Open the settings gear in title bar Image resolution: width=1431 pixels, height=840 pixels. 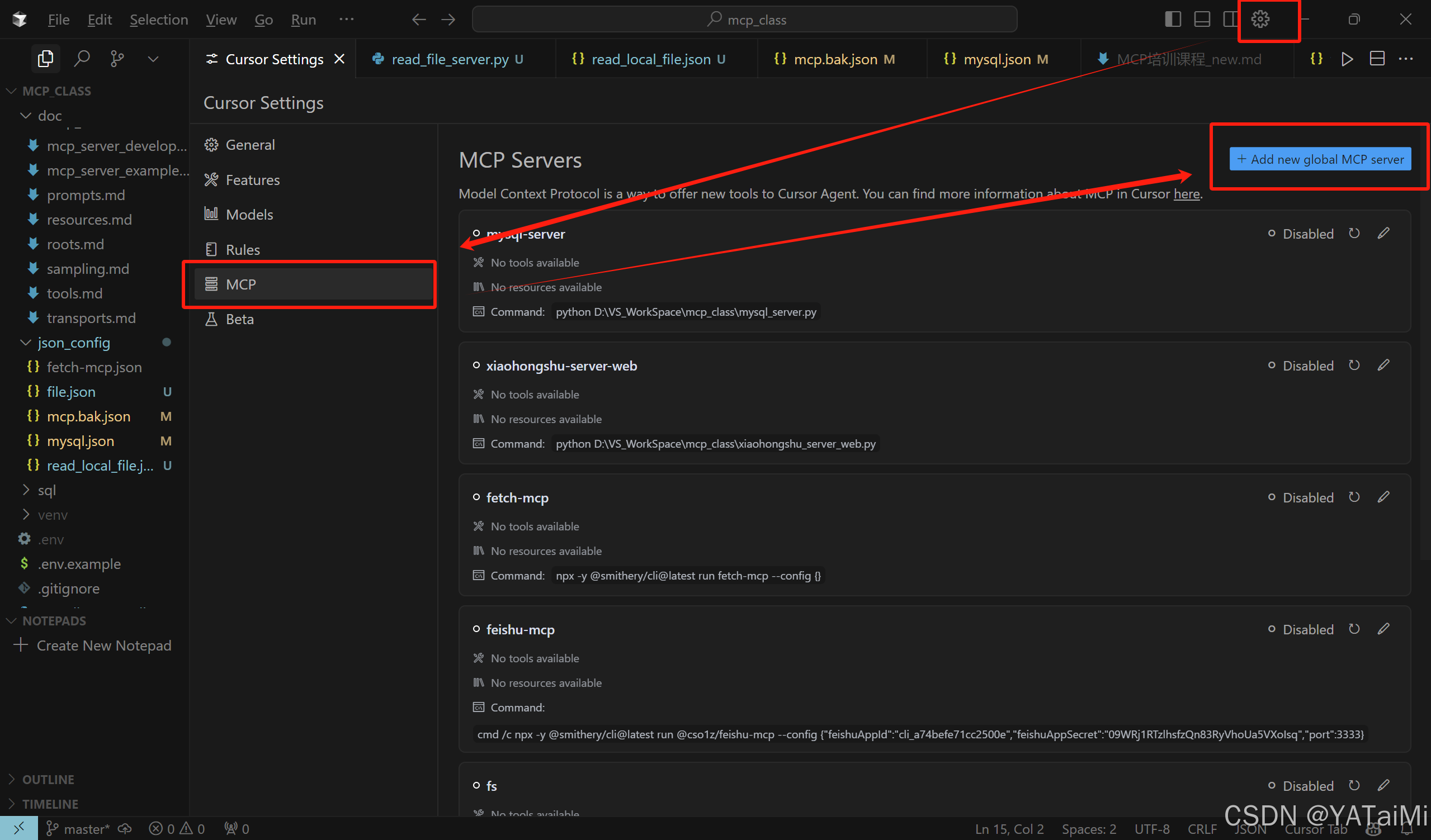(x=1260, y=20)
